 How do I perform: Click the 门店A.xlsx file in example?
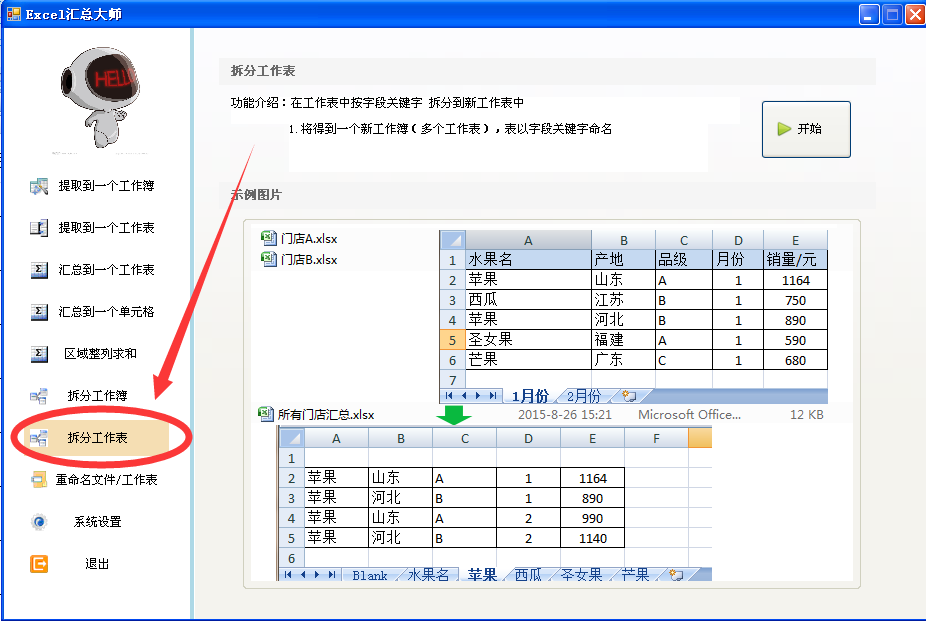[308, 239]
